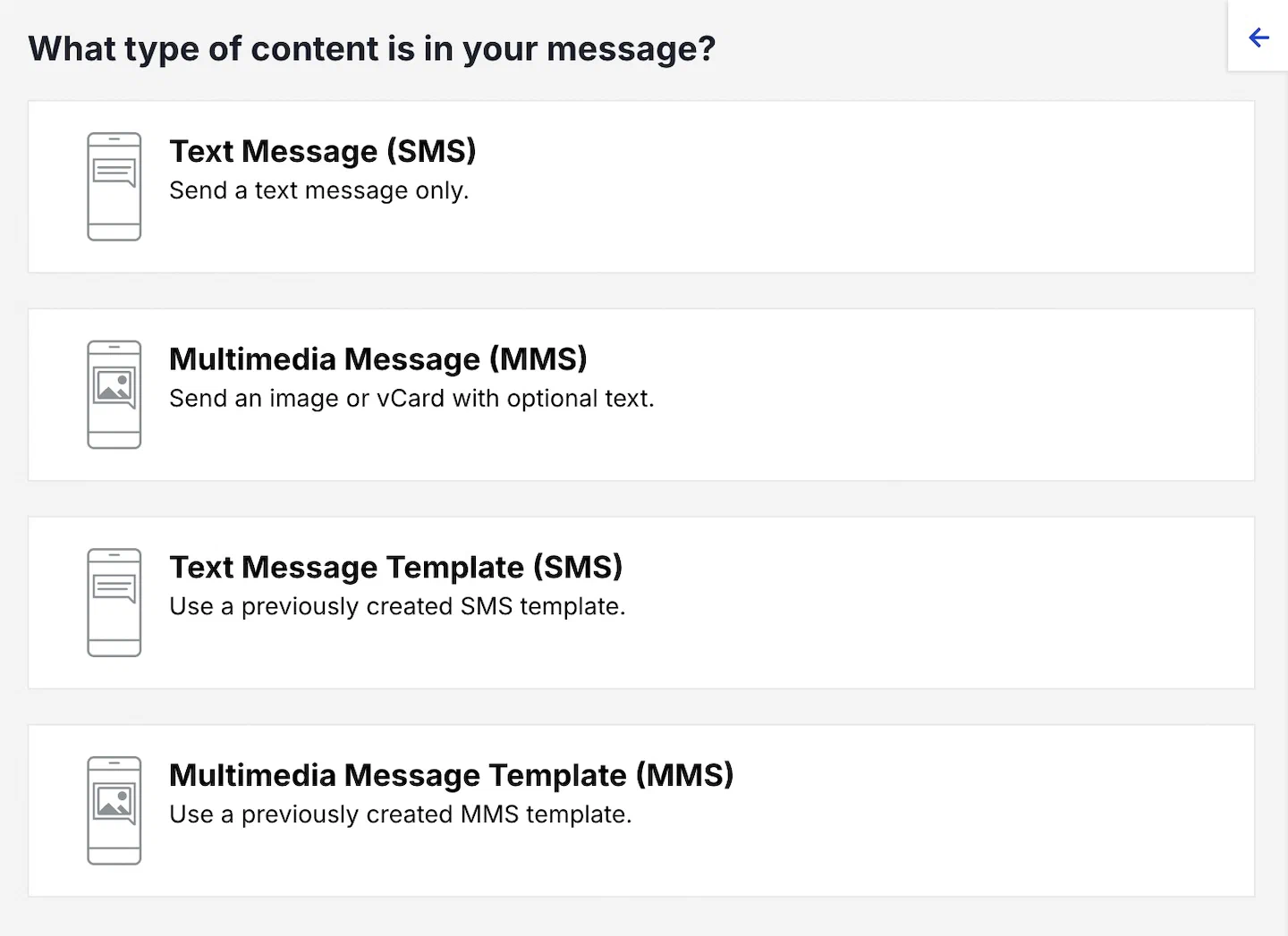The width and height of the screenshot is (1288, 936).
Task: Click 'Use a previously created SMS template' text
Action: pos(397,606)
